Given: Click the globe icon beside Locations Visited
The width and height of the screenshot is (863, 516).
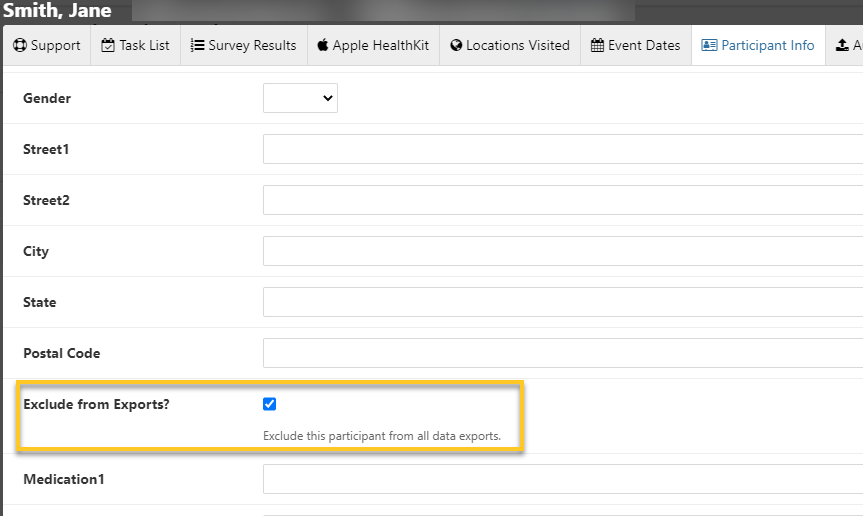Looking at the screenshot, I should coord(456,46).
